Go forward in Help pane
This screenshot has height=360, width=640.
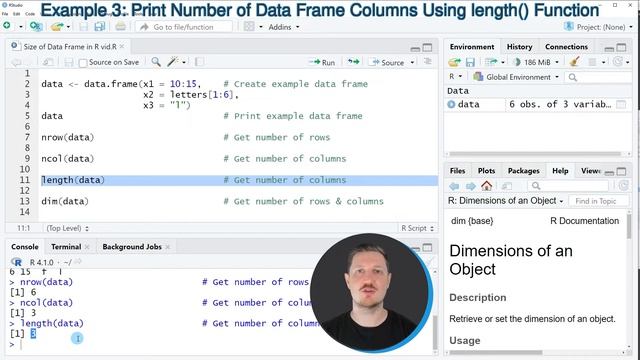(471, 186)
